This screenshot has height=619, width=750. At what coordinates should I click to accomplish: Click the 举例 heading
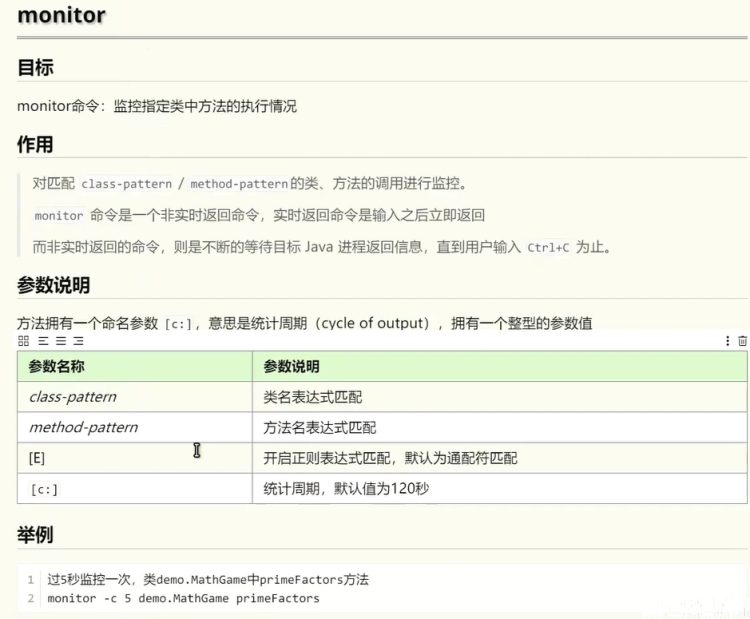tap(35, 534)
